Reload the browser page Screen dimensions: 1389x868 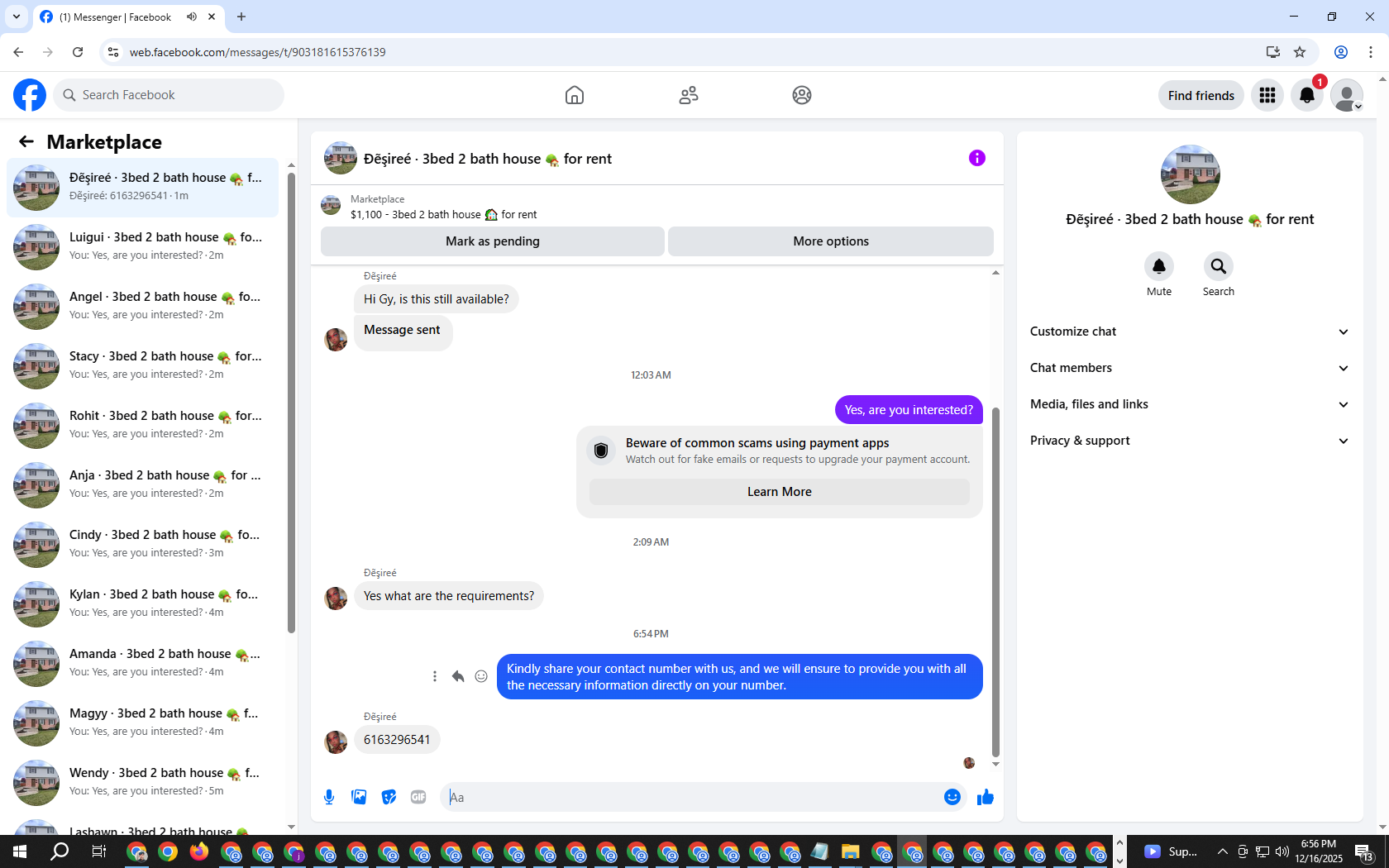point(78,52)
